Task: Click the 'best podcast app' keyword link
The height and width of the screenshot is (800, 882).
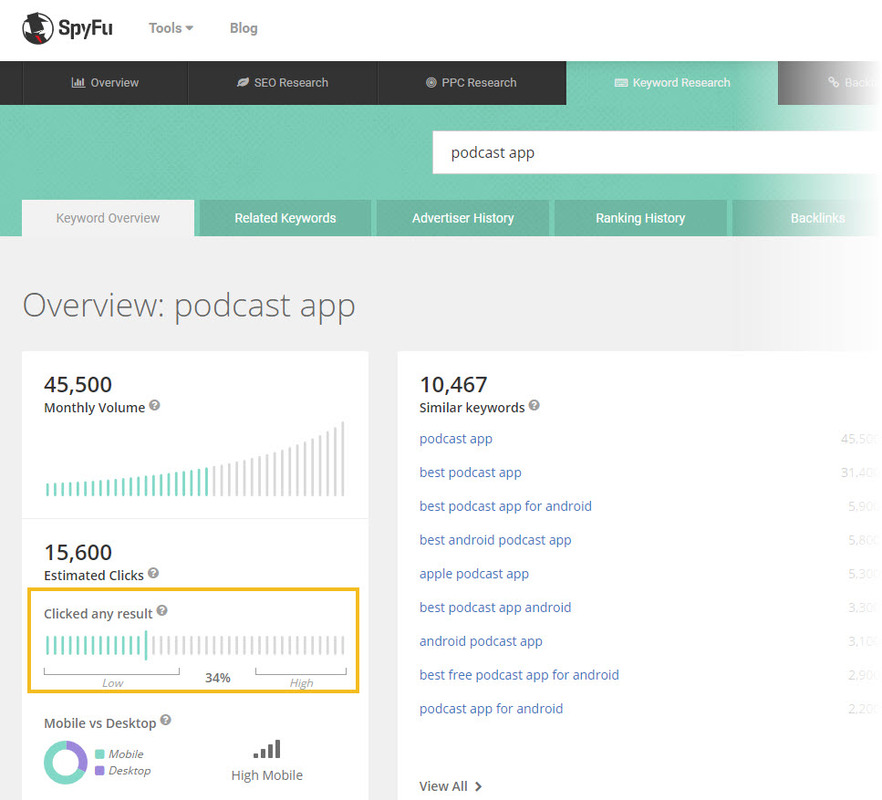Action: pyautogui.click(x=470, y=472)
